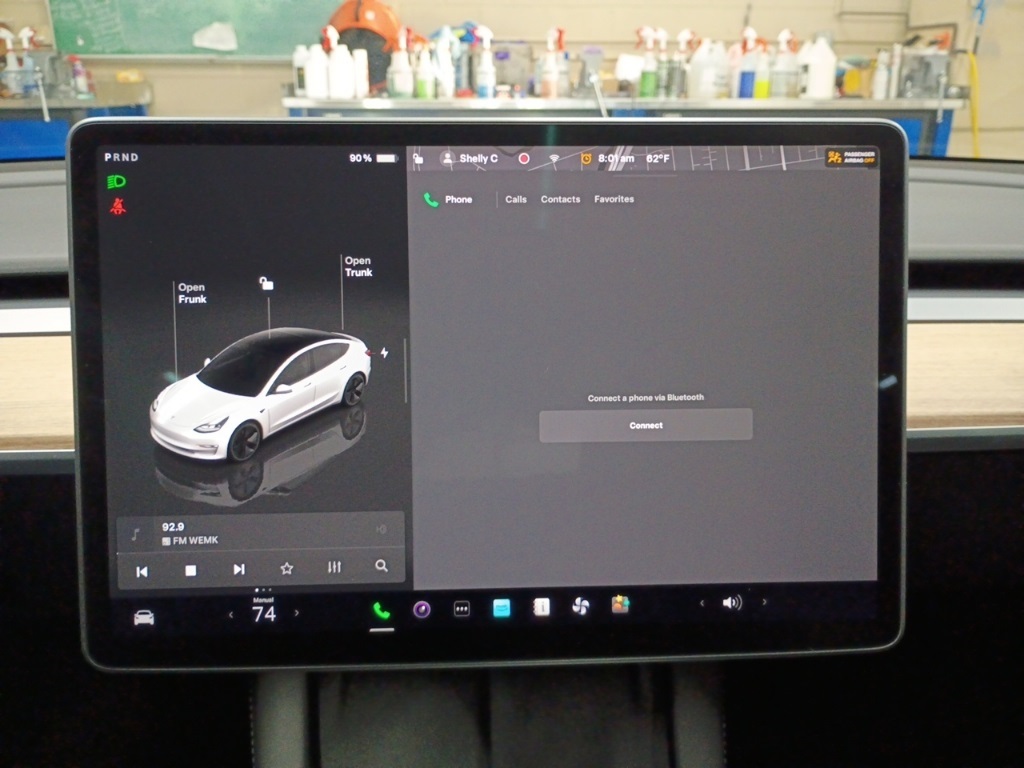This screenshot has height=768, width=1024.
Task: Search media with the magnifier icon
Action: (x=381, y=566)
